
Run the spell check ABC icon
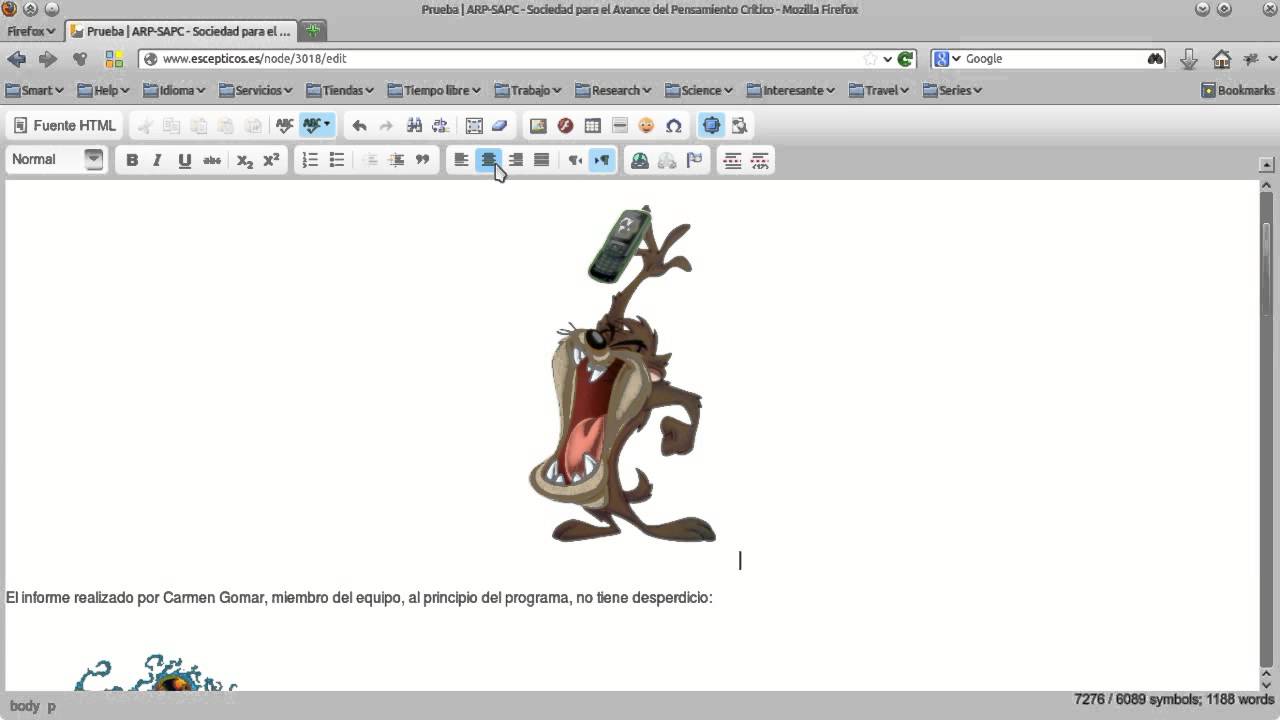285,126
